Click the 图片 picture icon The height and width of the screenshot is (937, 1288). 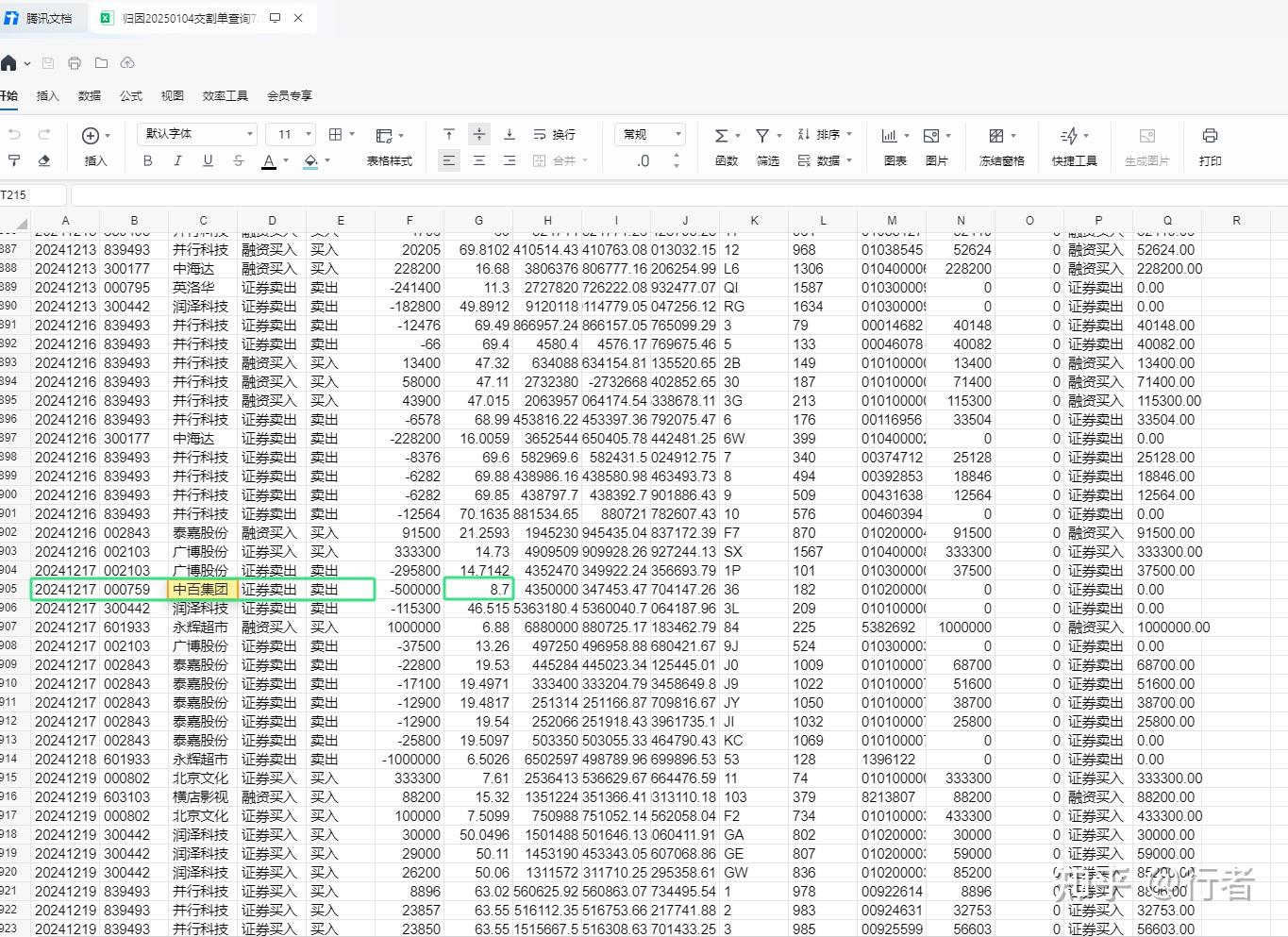pos(931,136)
